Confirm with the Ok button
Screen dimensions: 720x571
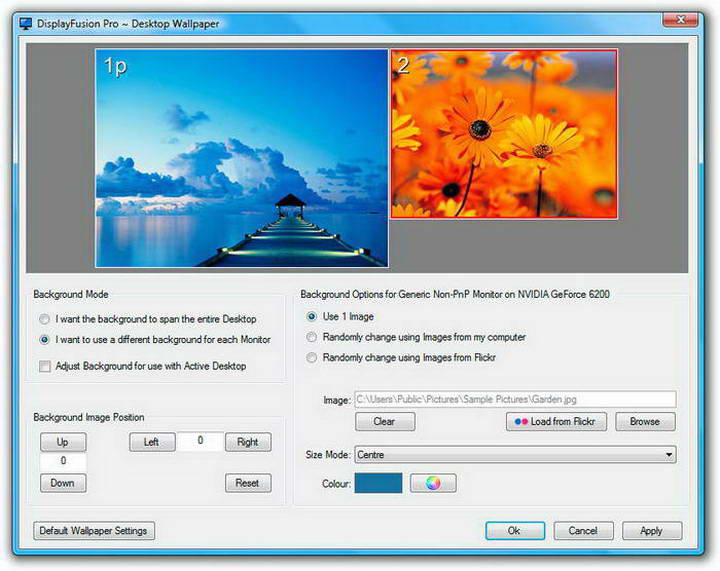[515, 531]
